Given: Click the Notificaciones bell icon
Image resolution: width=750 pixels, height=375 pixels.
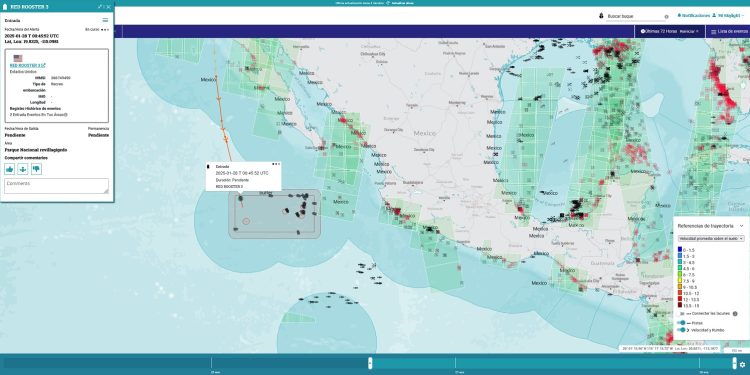Looking at the screenshot, I should pyautogui.click(x=679, y=16).
